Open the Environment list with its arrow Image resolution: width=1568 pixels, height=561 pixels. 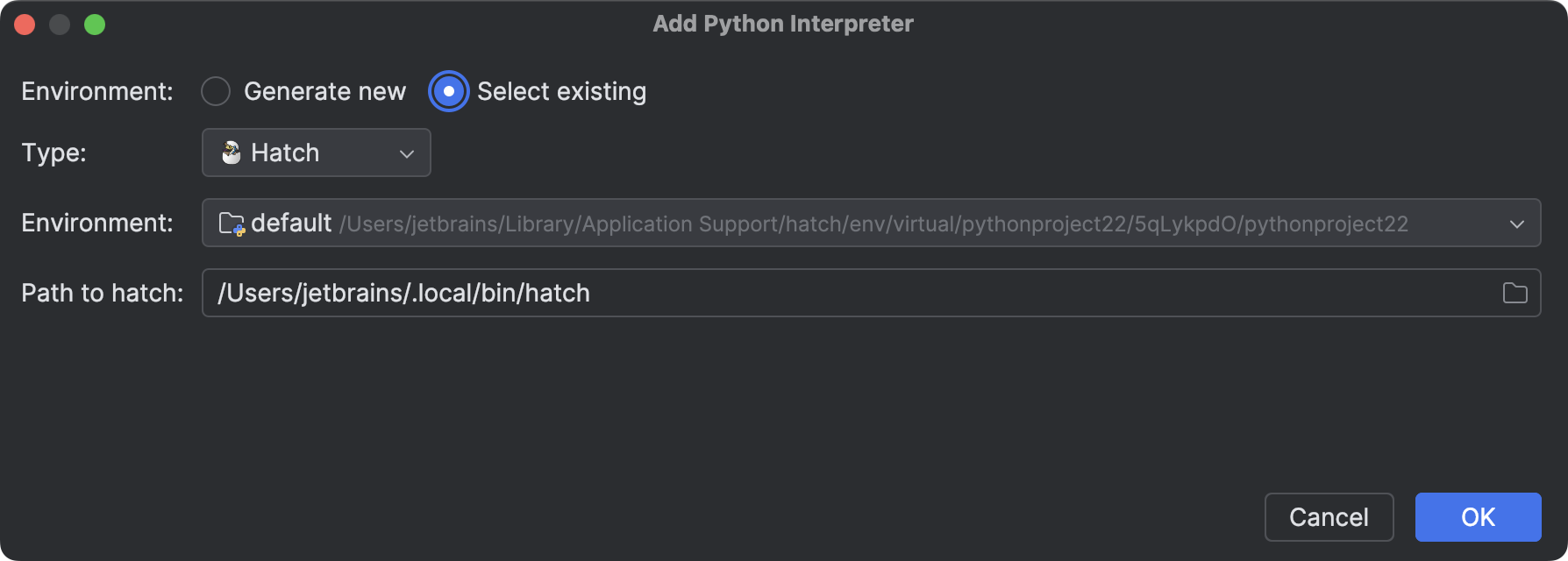point(1517,224)
